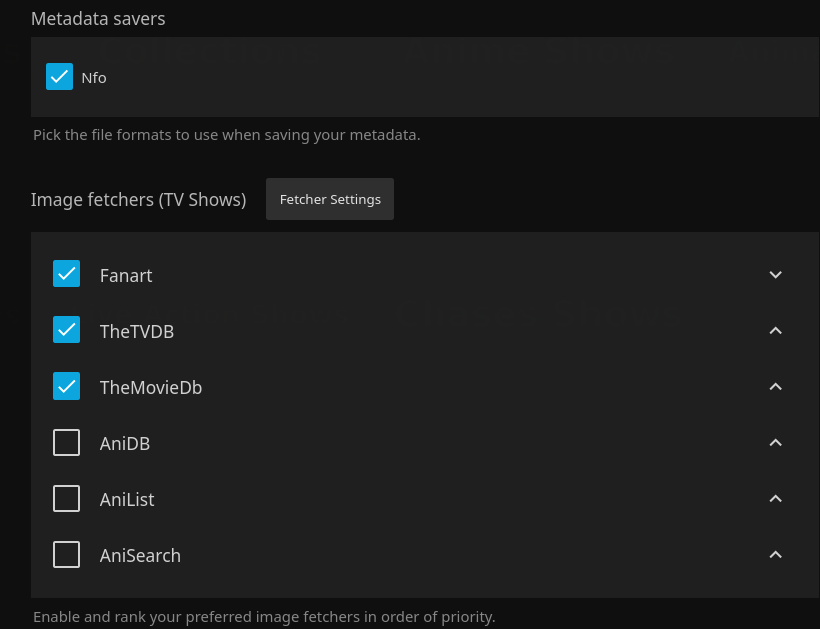Viewport: 820px width, 629px height.
Task: Click the AniSearch text label
Action: tap(140, 556)
